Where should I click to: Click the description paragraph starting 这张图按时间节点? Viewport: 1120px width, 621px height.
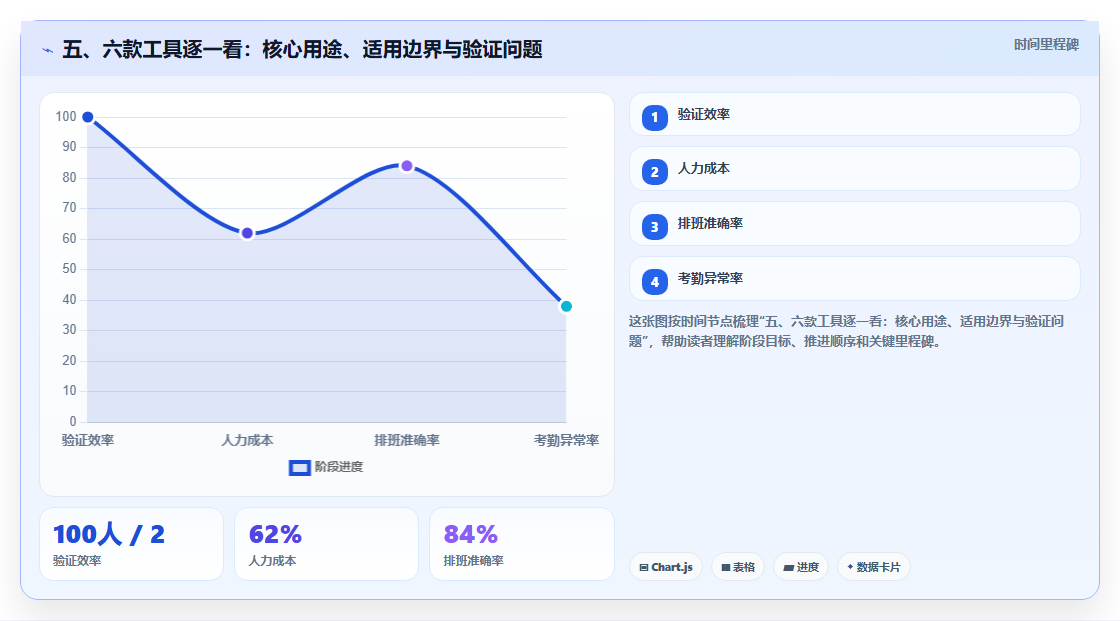click(x=846, y=332)
